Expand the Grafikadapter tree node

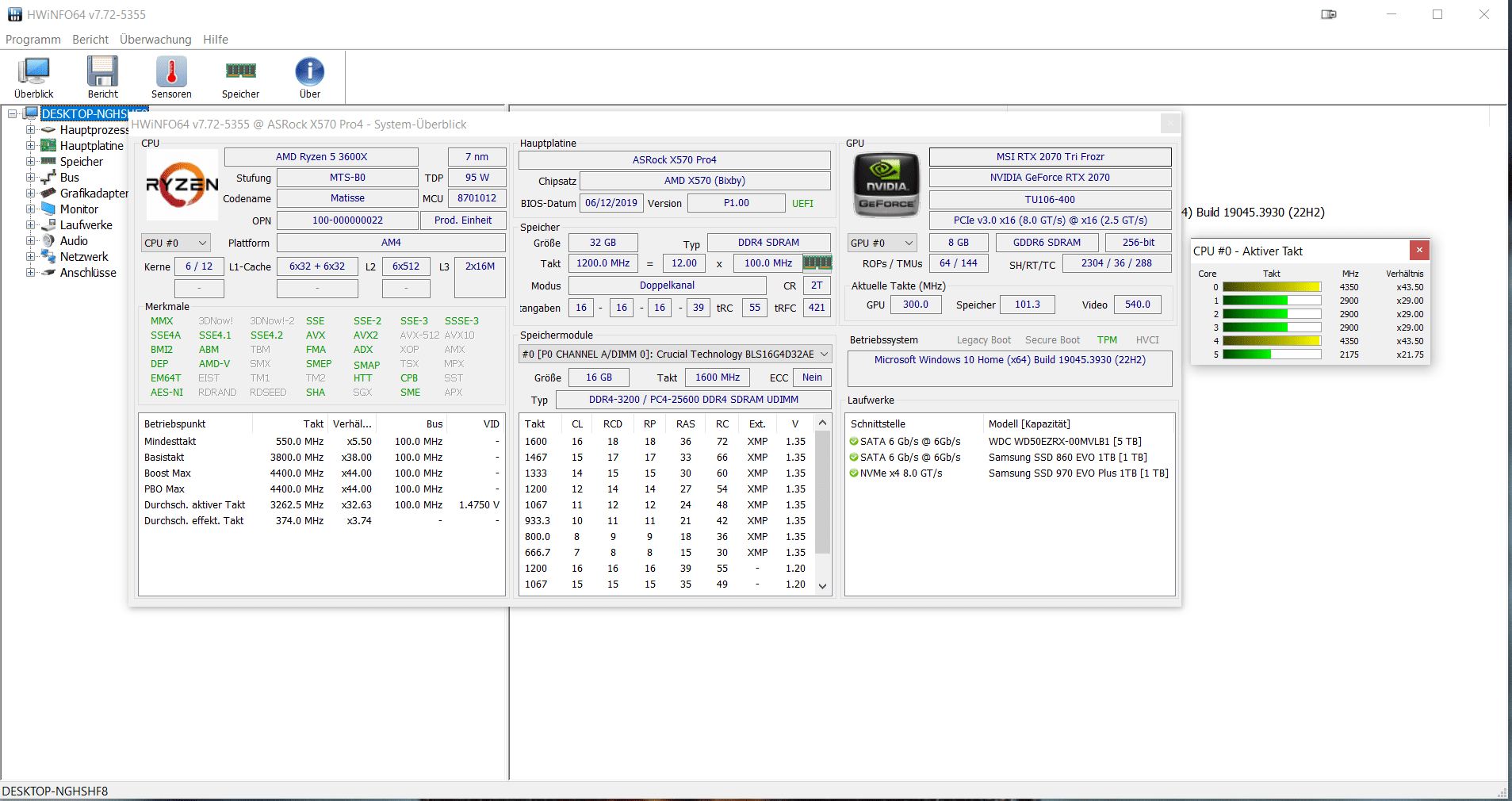point(30,193)
